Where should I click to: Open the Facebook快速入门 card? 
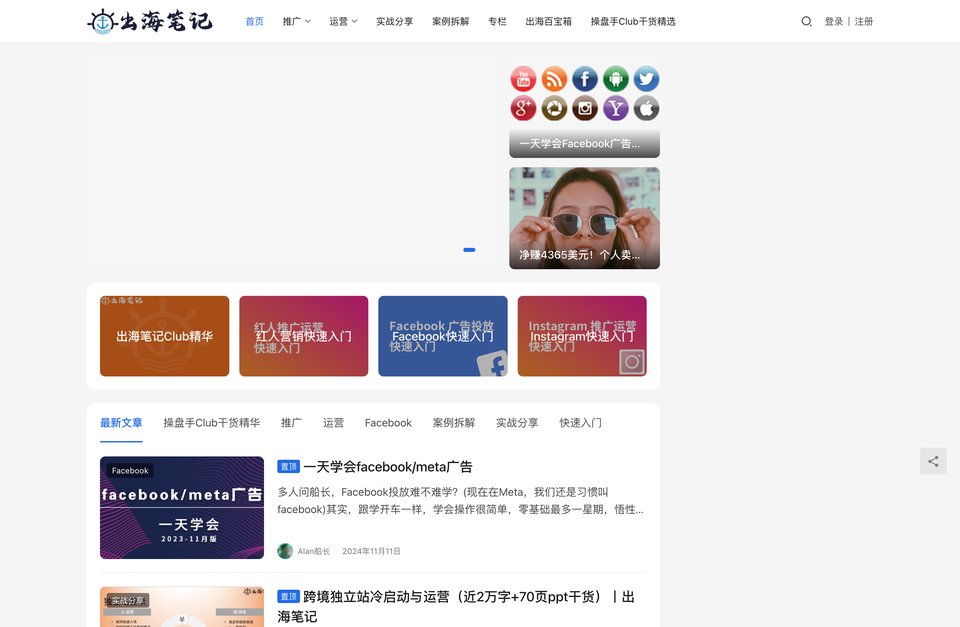coord(443,336)
